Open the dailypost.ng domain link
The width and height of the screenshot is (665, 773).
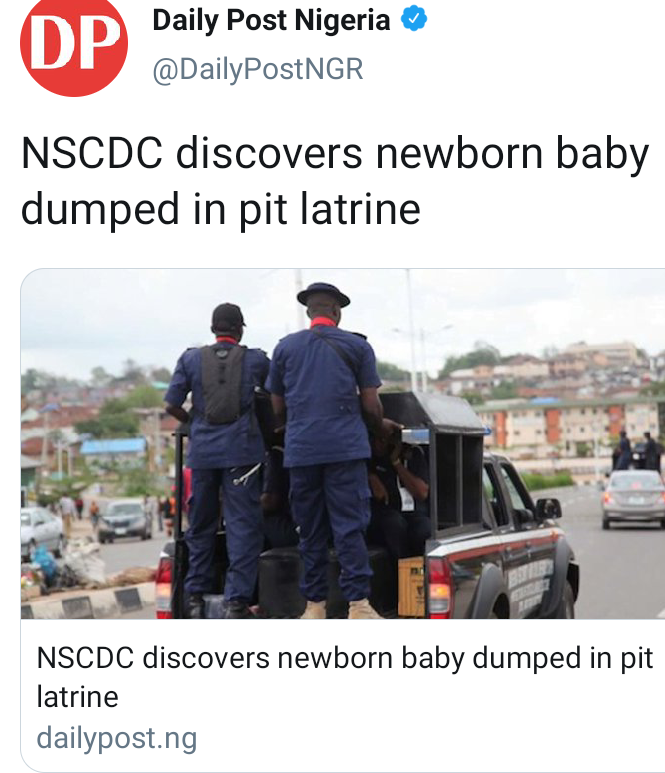(117, 738)
